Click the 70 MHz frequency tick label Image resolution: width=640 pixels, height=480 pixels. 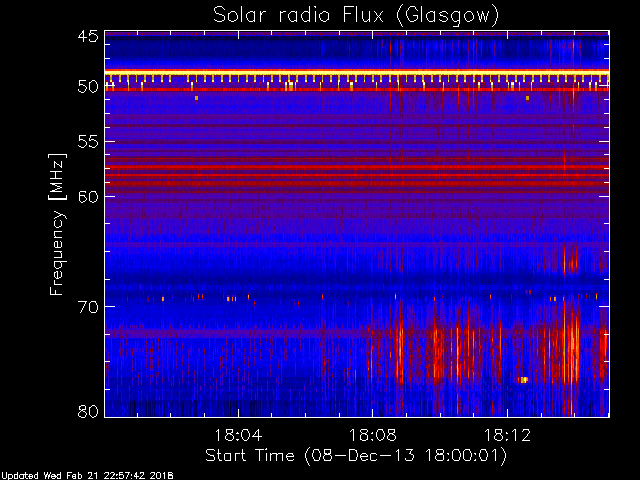[x=88, y=307]
